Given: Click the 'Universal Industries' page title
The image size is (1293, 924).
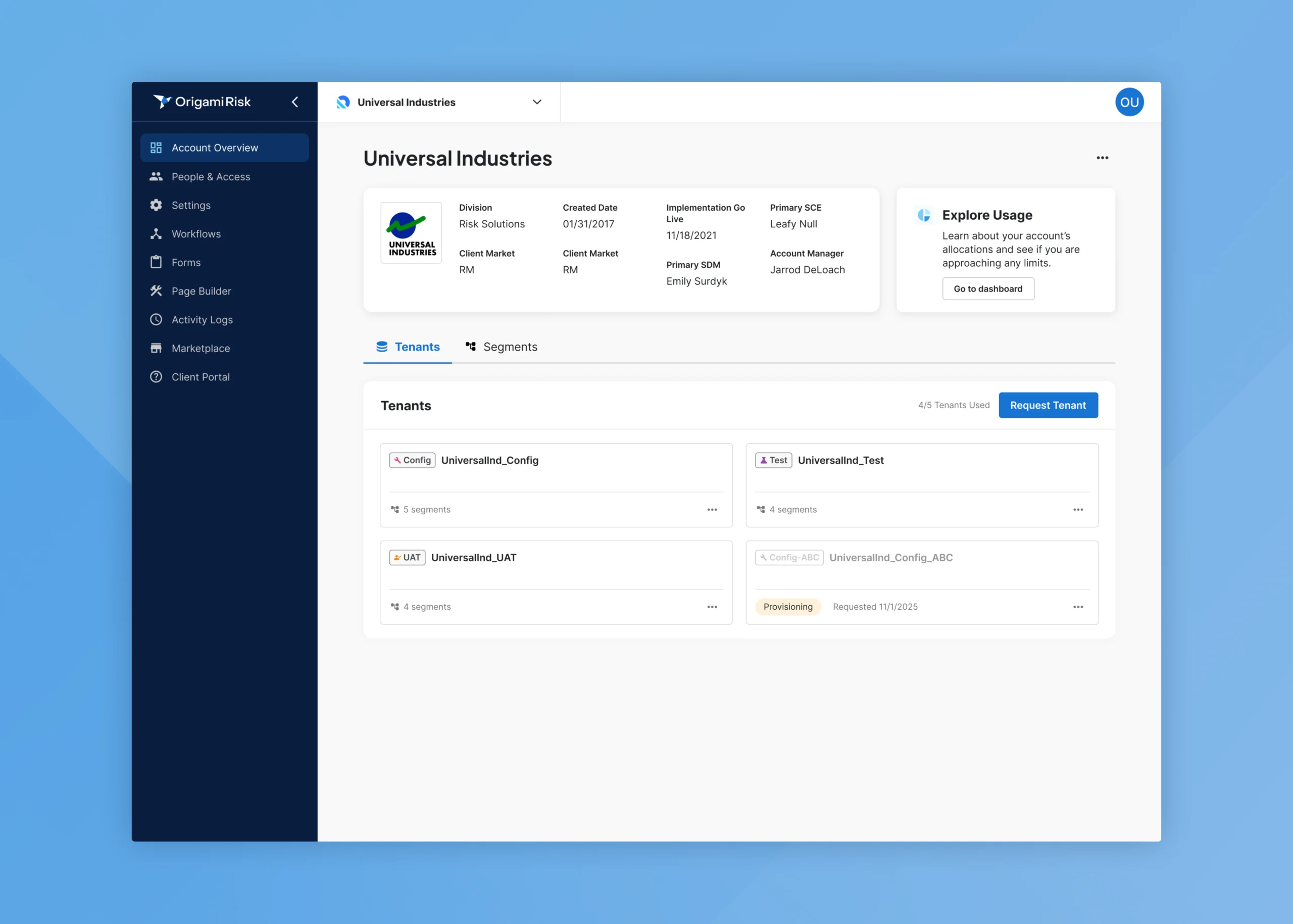Looking at the screenshot, I should pos(458,158).
